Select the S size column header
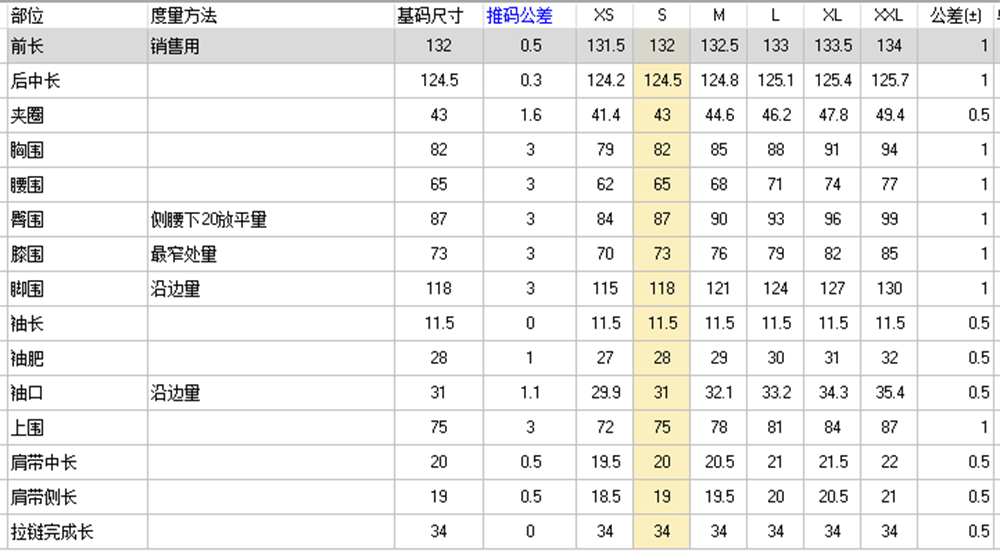 point(661,16)
